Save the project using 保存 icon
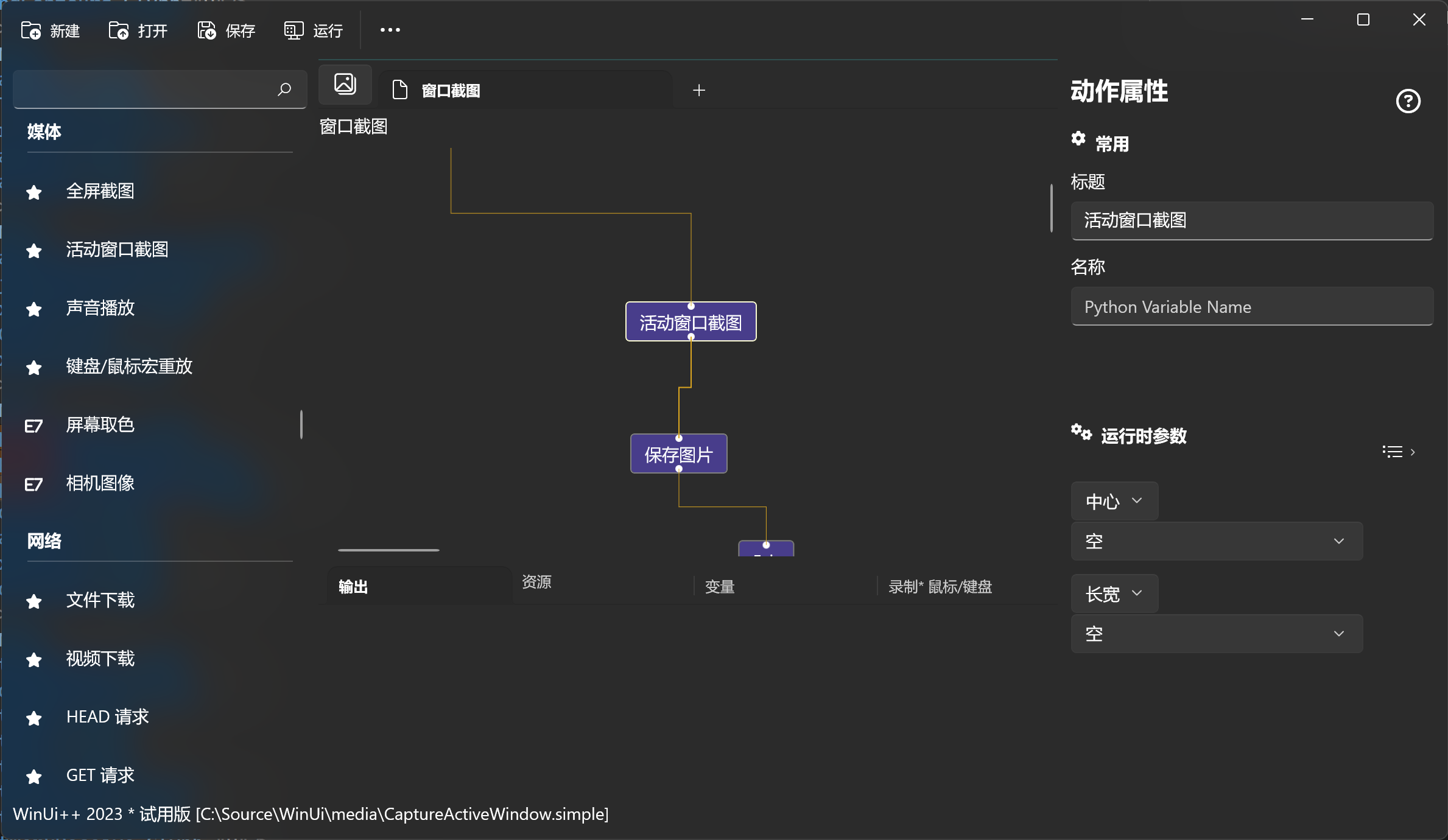The height and width of the screenshot is (840, 1448). (206, 30)
